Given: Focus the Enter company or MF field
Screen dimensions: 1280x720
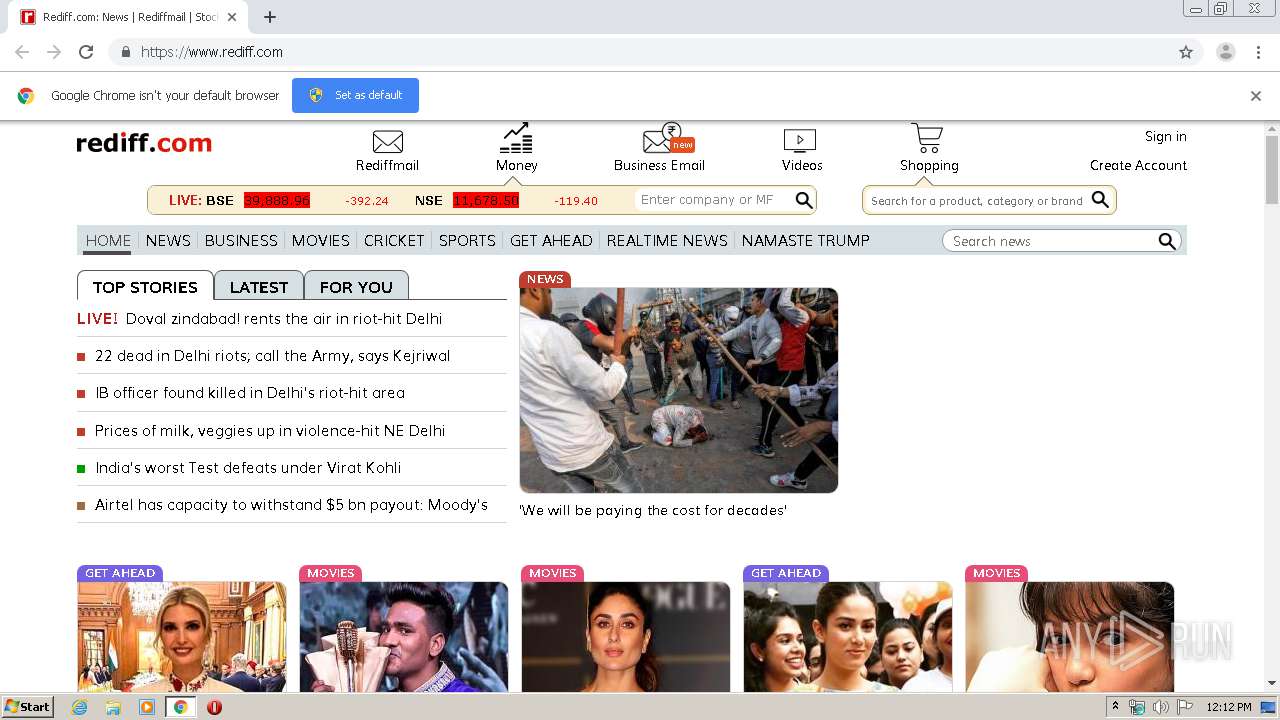Looking at the screenshot, I should pyautogui.click(x=713, y=200).
